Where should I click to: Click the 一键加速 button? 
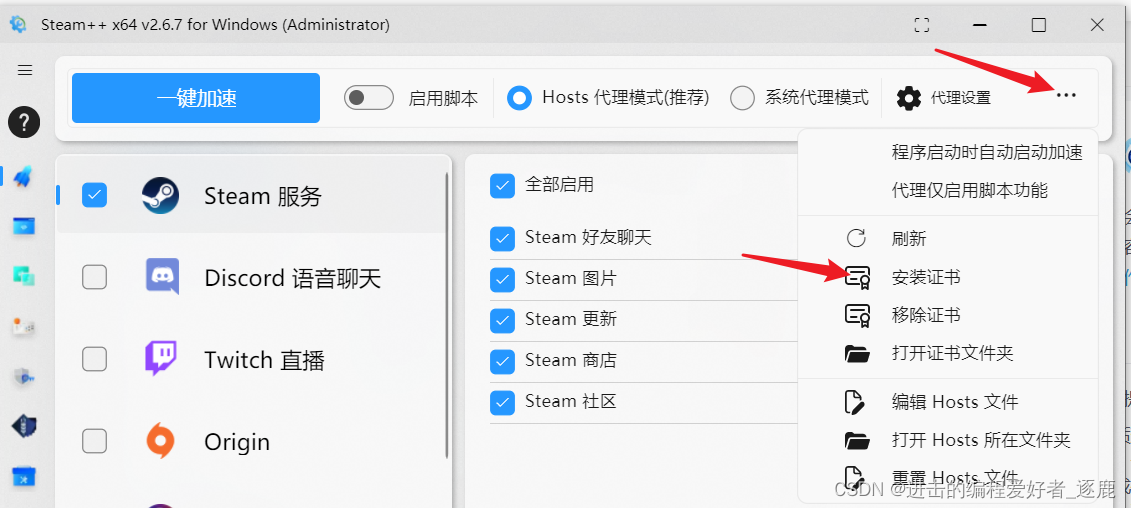(195, 98)
